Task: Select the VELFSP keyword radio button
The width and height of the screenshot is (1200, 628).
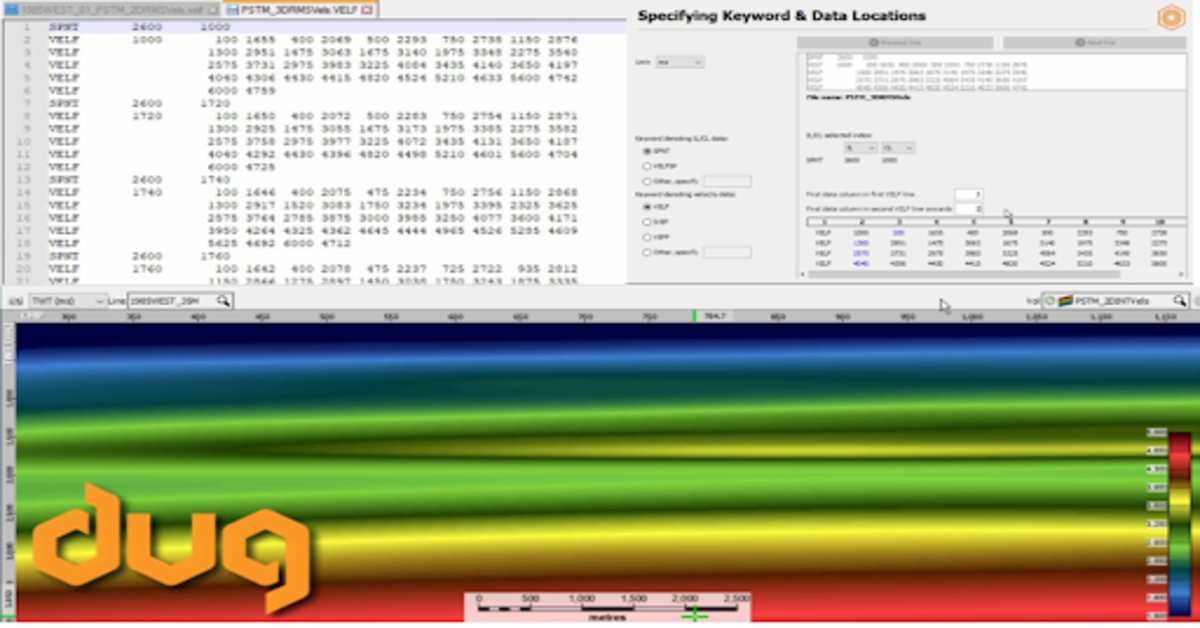Action: [x=645, y=167]
